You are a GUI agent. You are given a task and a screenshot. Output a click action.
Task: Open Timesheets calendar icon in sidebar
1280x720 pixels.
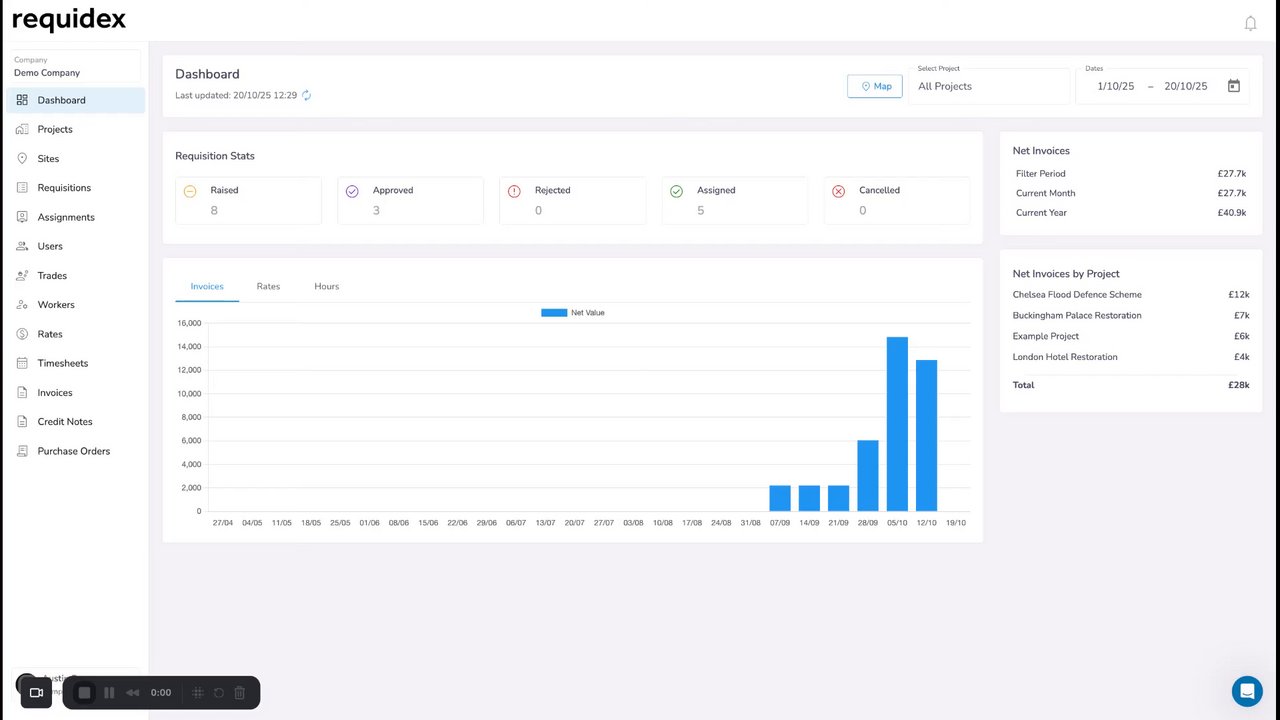(x=22, y=363)
